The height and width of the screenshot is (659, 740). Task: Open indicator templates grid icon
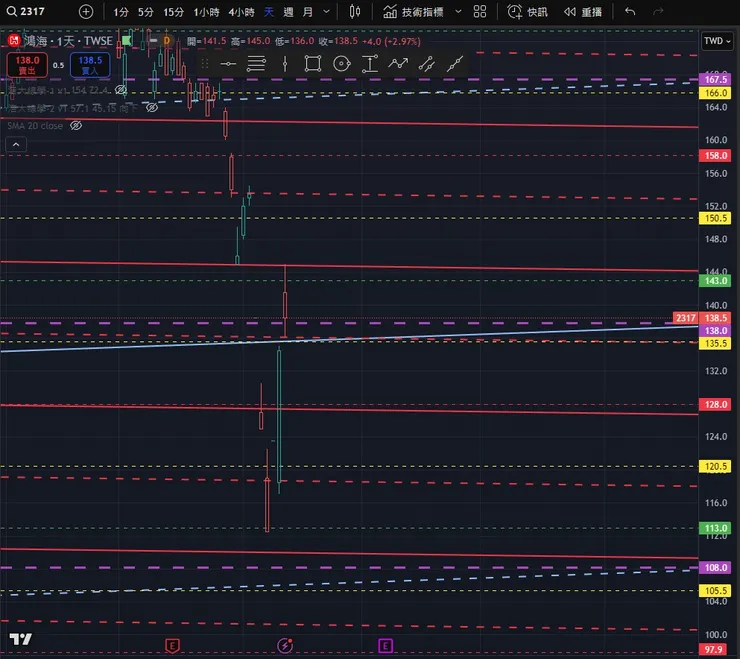click(x=480, y=12)
